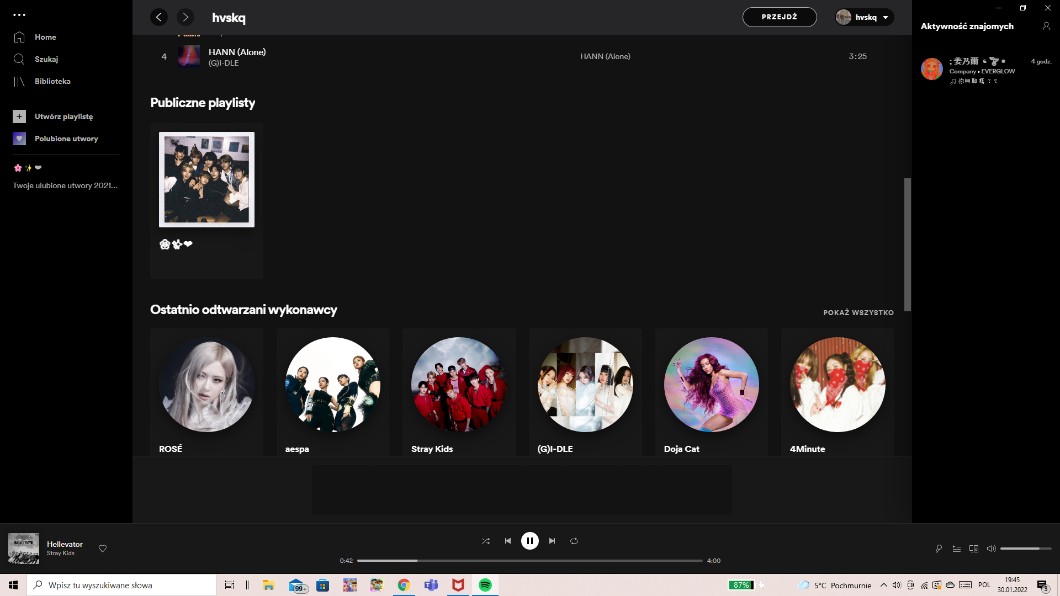Open Biblioteka in the sidebar
The width and height of the screenshot is (1060, 596).
pos(52,81)
